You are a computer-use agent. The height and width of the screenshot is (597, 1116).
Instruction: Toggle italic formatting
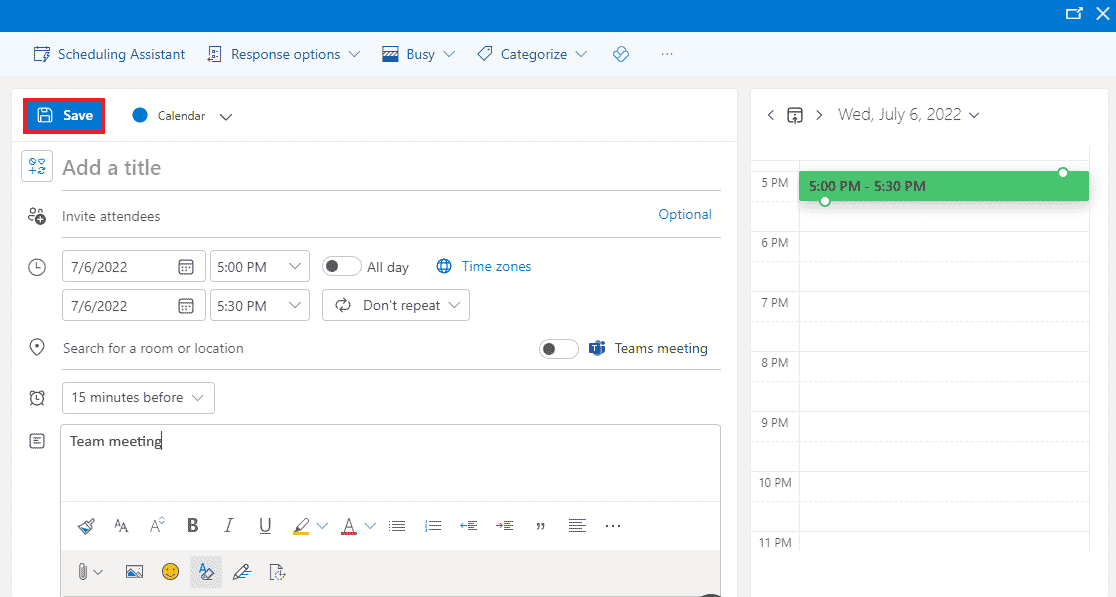(x=228, y=525)
